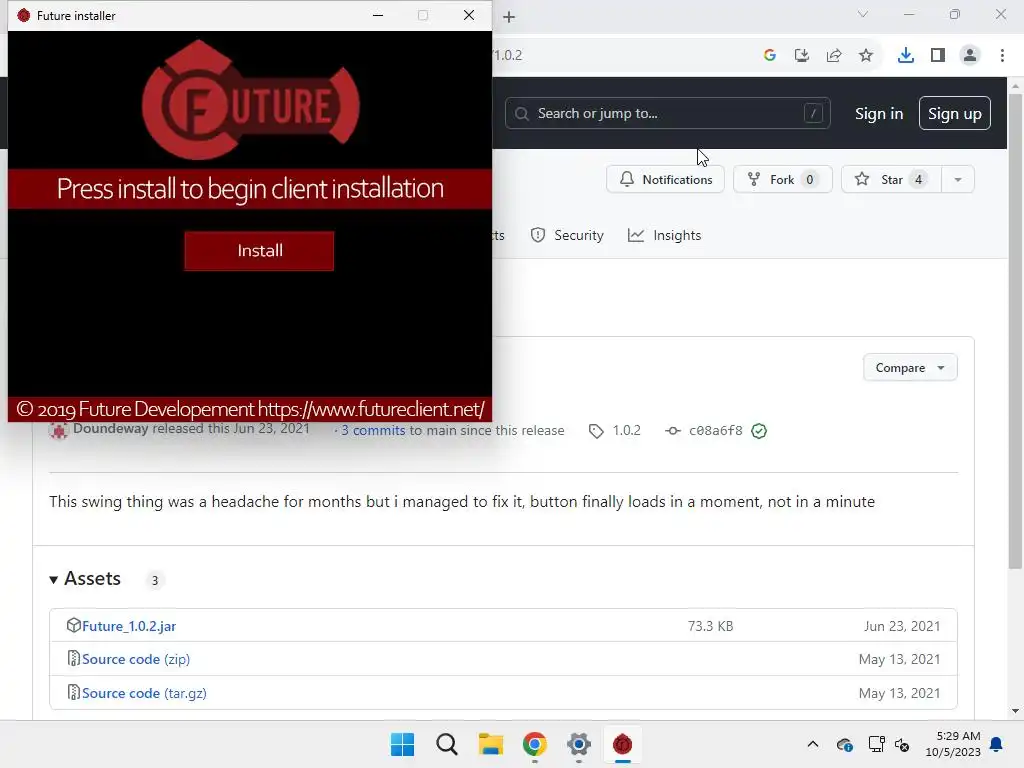Open Chrome three-dot menu

point(1002,56)
